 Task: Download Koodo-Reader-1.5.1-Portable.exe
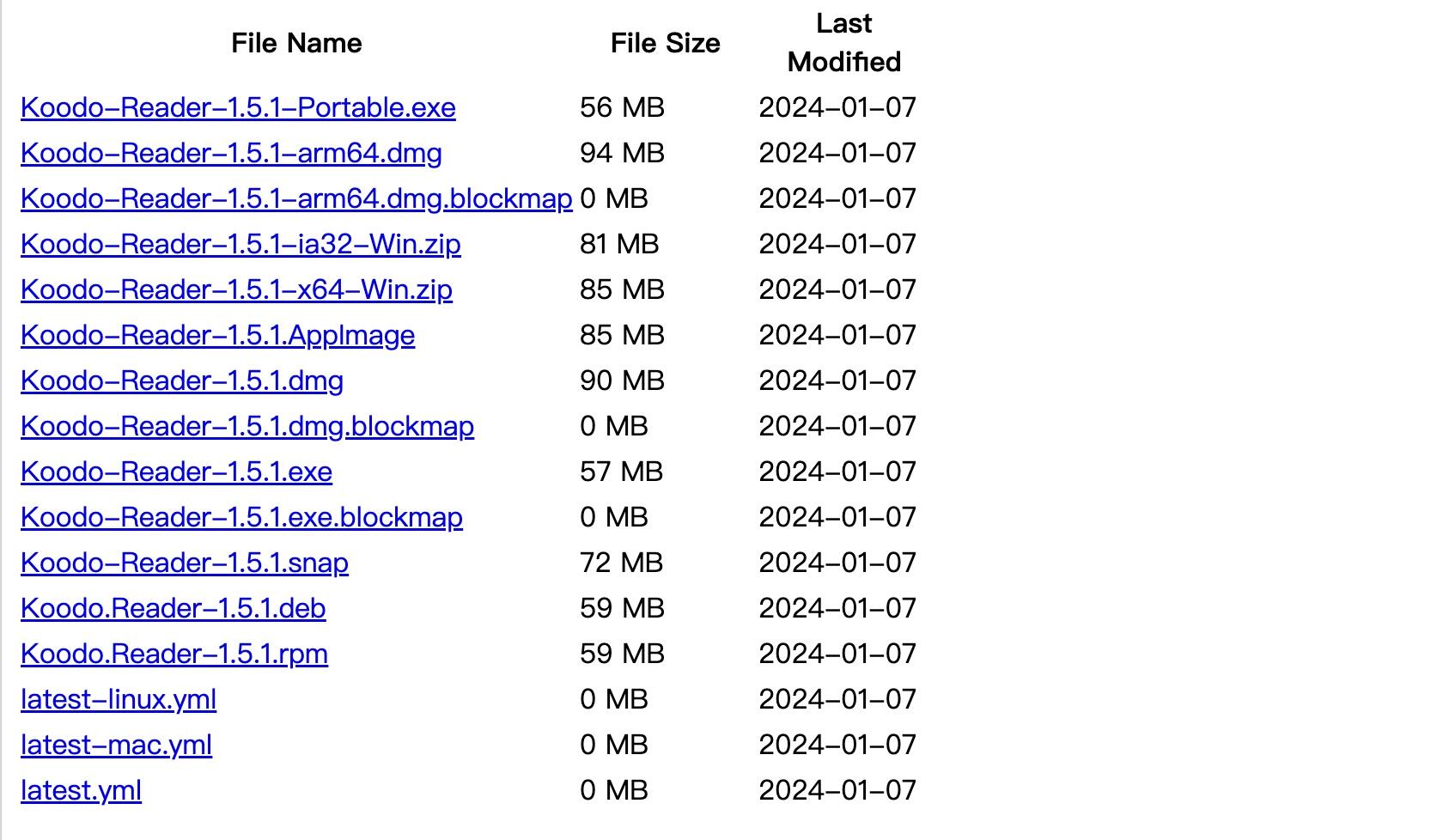click(x=238, y=107)
